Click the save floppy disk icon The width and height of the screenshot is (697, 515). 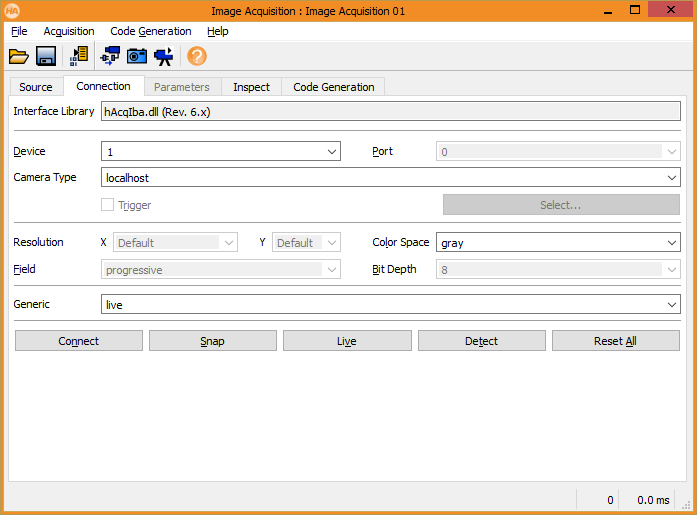click(46, 56)
